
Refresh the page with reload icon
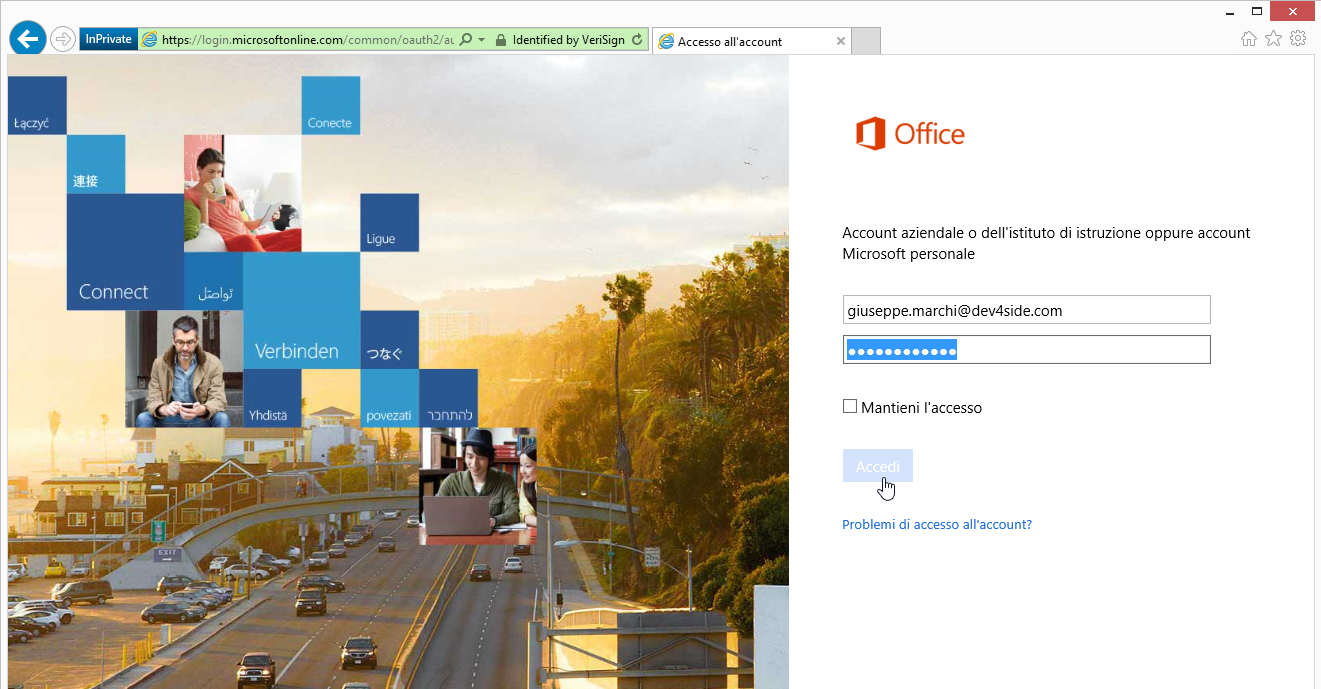[638, 40]
